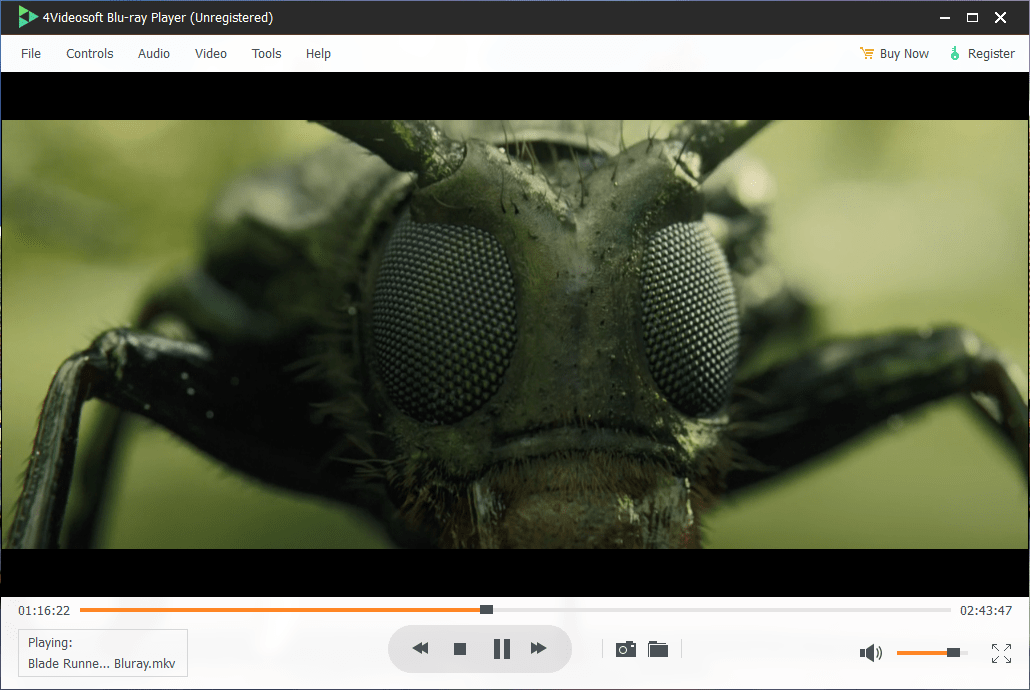Open the Controls menu
The image size is (1030, 690).
click(90, 54)
